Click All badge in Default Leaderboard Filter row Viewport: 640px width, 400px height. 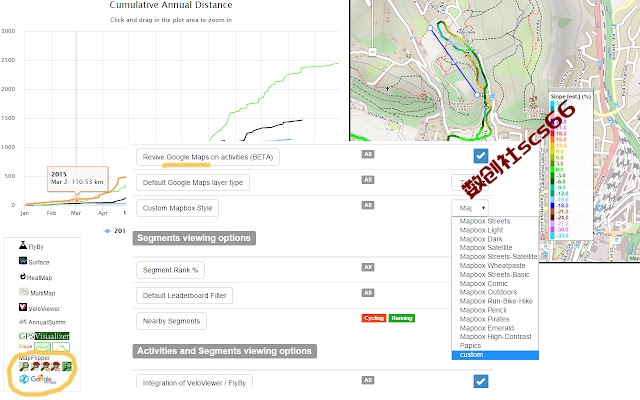(368, 293)
